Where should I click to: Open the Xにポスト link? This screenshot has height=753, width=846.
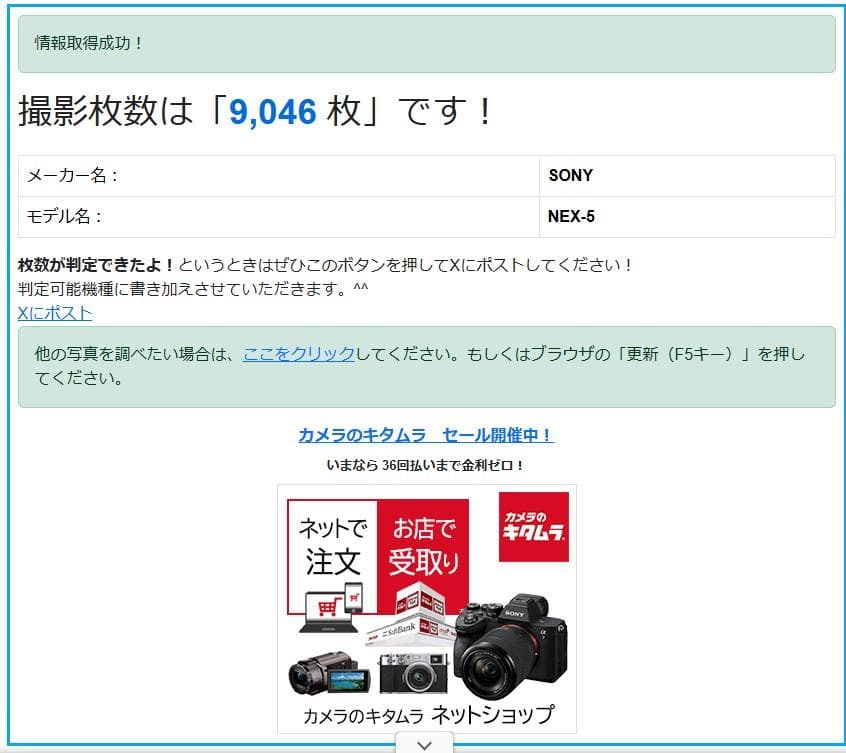[x=55, y=313]
